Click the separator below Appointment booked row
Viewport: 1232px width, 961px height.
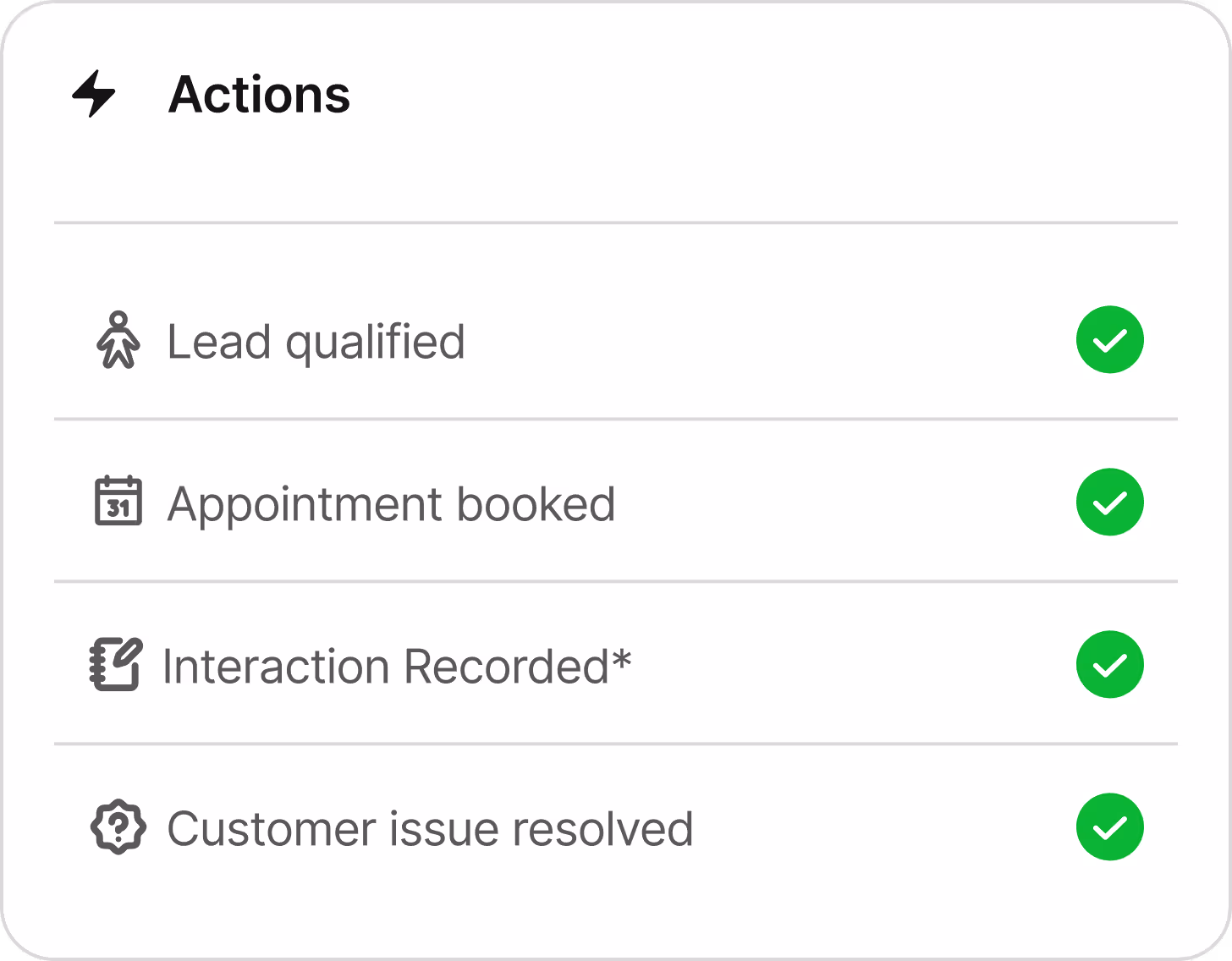pyautogui.click(x=616, y=581)
